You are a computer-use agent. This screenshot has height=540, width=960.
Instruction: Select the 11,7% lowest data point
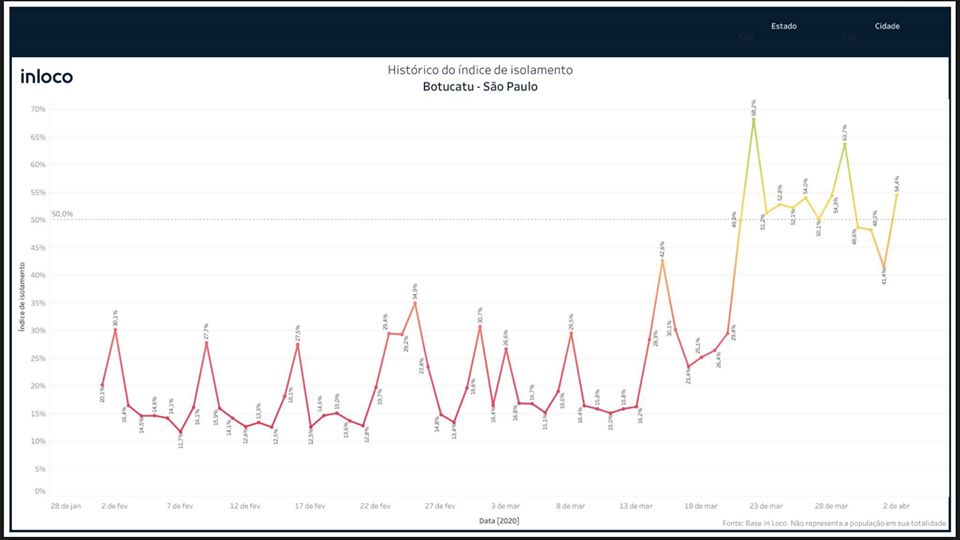(x=181, y=431)
